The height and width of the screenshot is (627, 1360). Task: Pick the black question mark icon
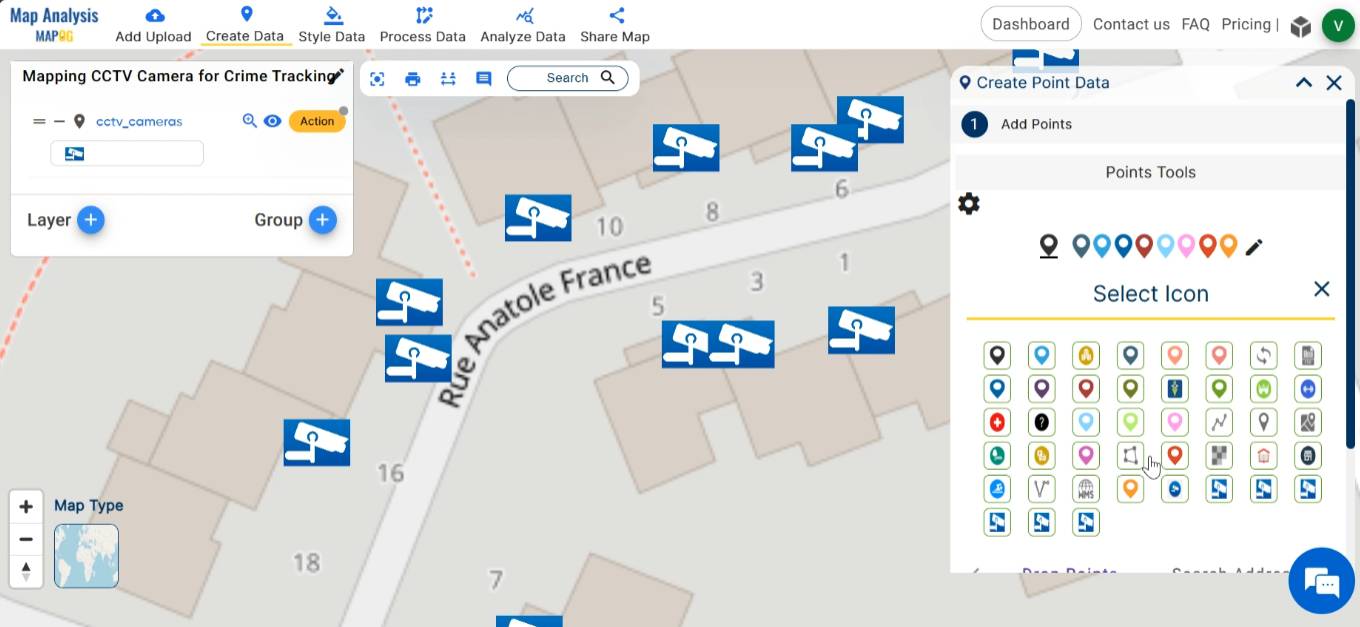point(1041,422)
